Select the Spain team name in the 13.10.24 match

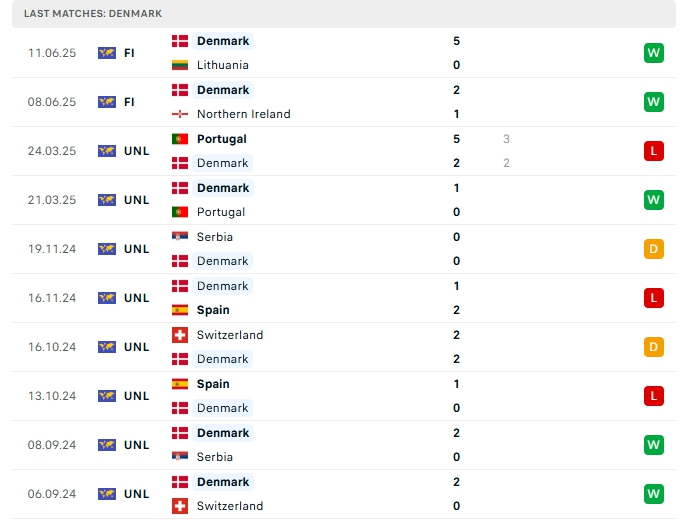[213, 384]
